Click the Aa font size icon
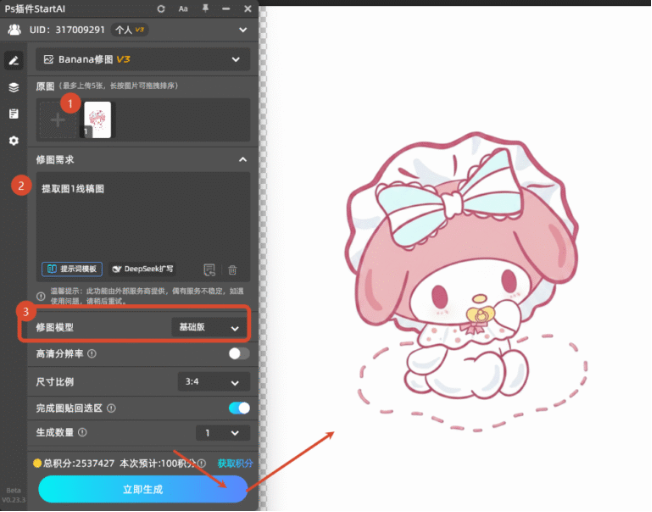This screenshot has width=652, height=512. point(183,9)
